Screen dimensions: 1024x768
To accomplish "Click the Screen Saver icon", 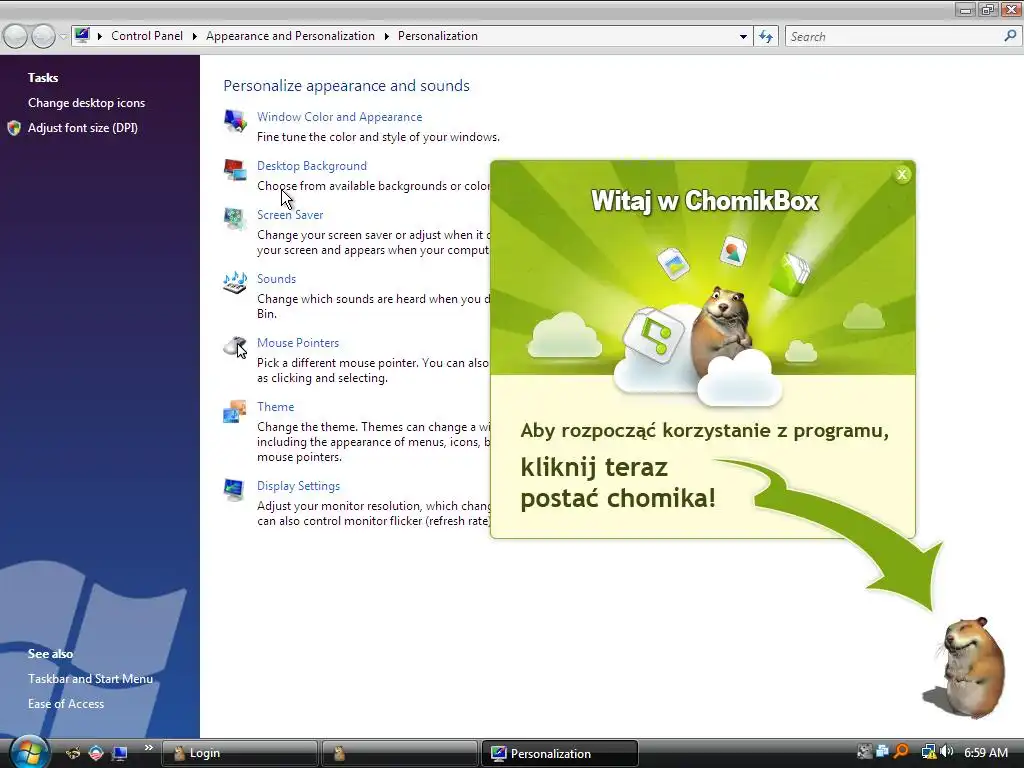I will [x=235, y=219].
